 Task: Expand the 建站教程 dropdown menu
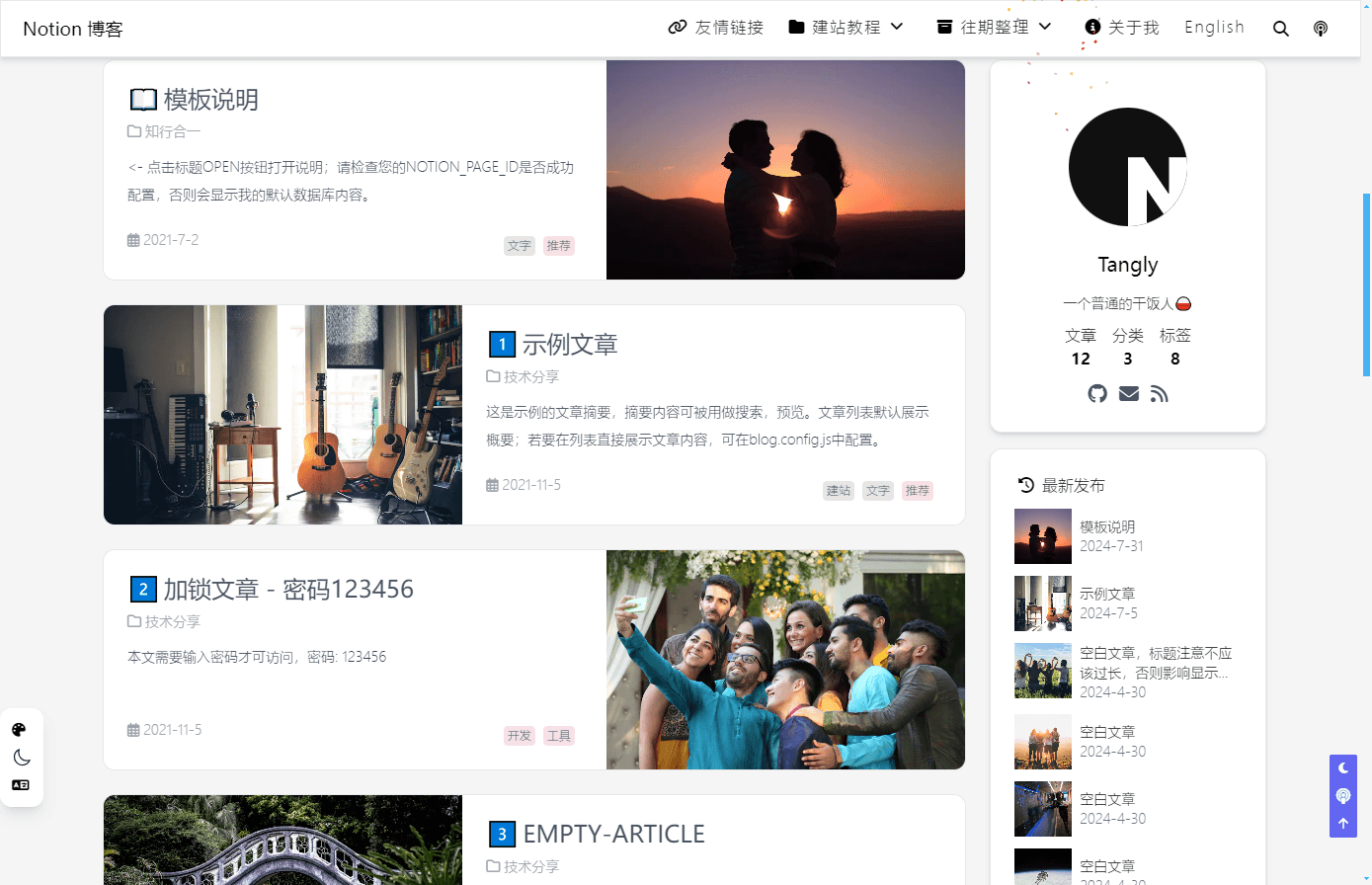846,28
